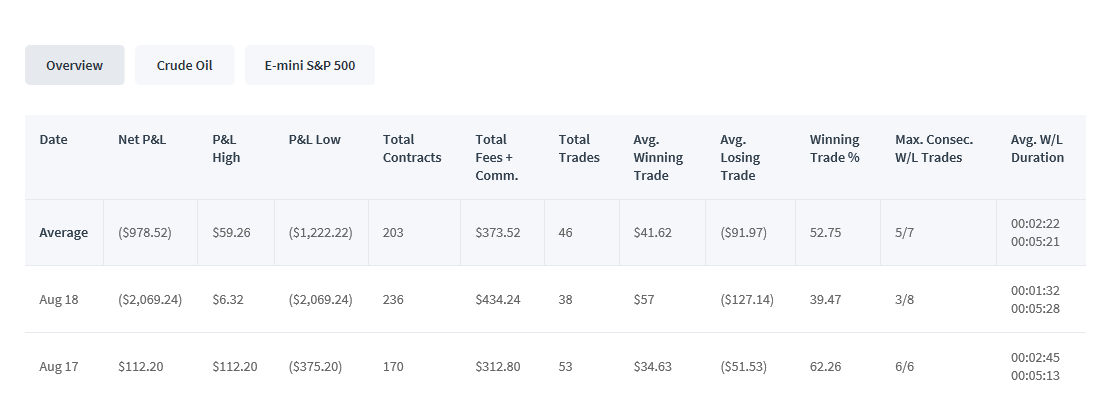Click the P&L High column header
Viewport: 1108px width, 396px height.
226,148
